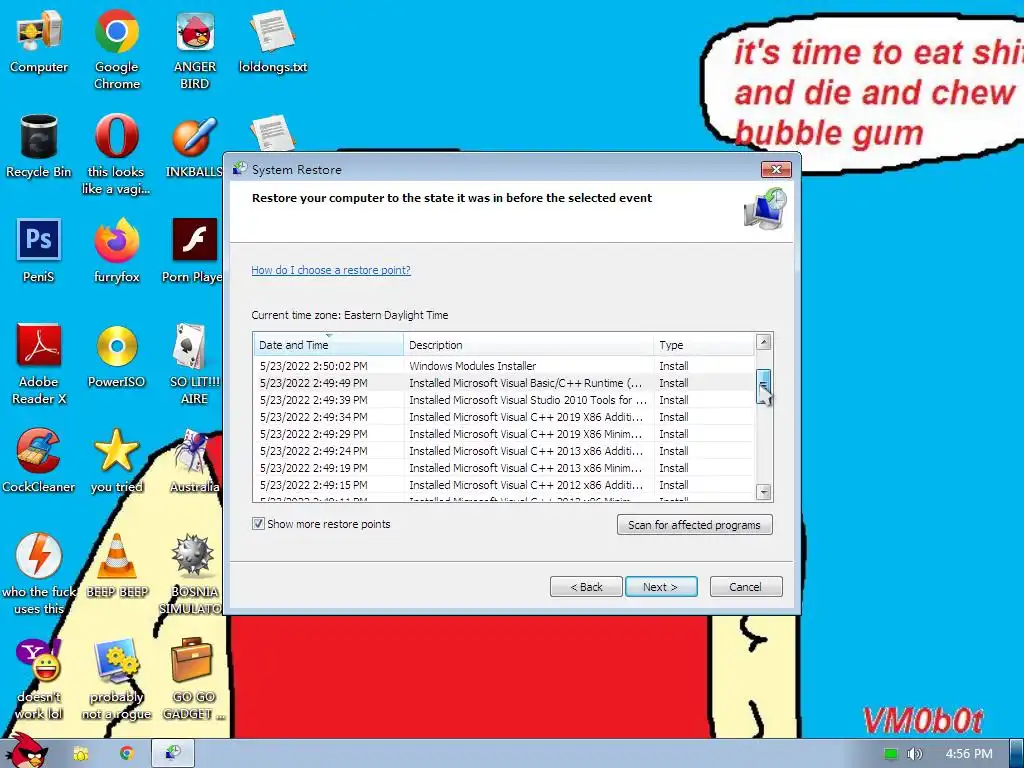
Task: Select the probably not a rogue icon
Action: 116,679
